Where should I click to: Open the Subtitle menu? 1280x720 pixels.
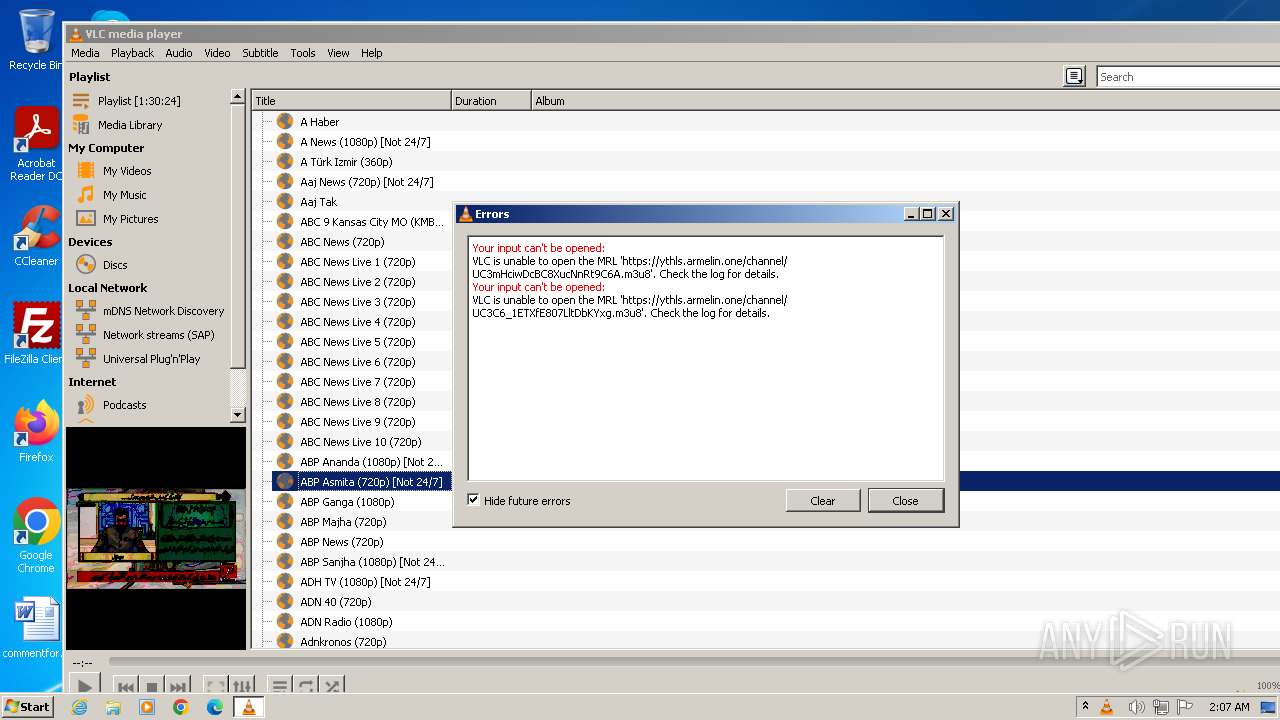[x=260, y=53]
